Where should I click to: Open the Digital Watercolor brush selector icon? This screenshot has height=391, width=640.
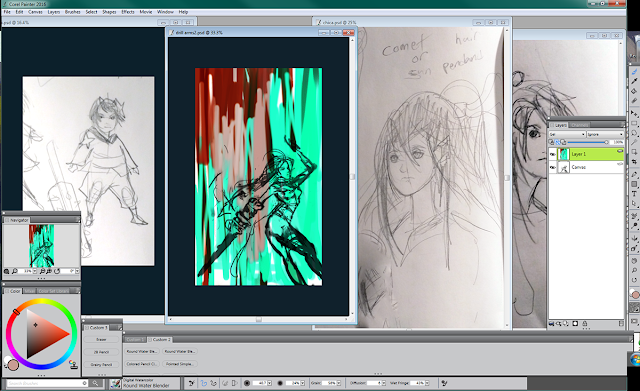[116, 384]
